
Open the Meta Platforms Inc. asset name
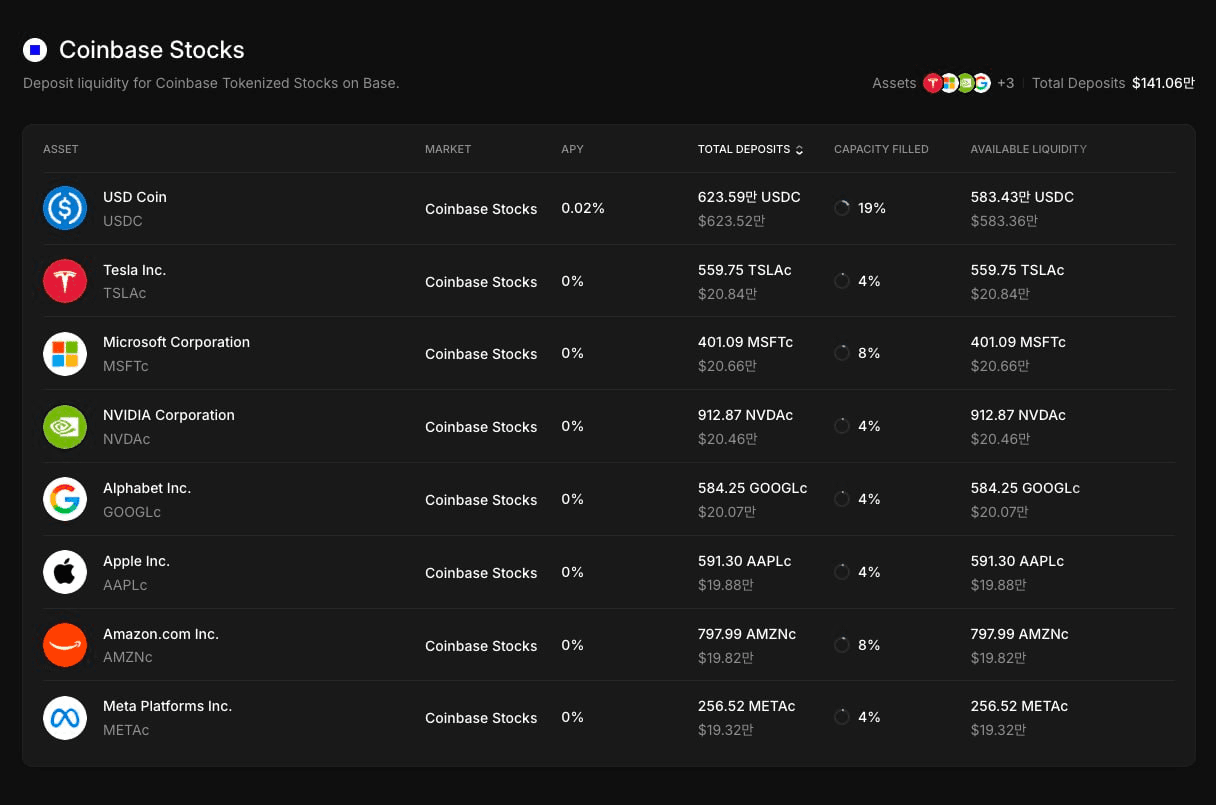167,706
